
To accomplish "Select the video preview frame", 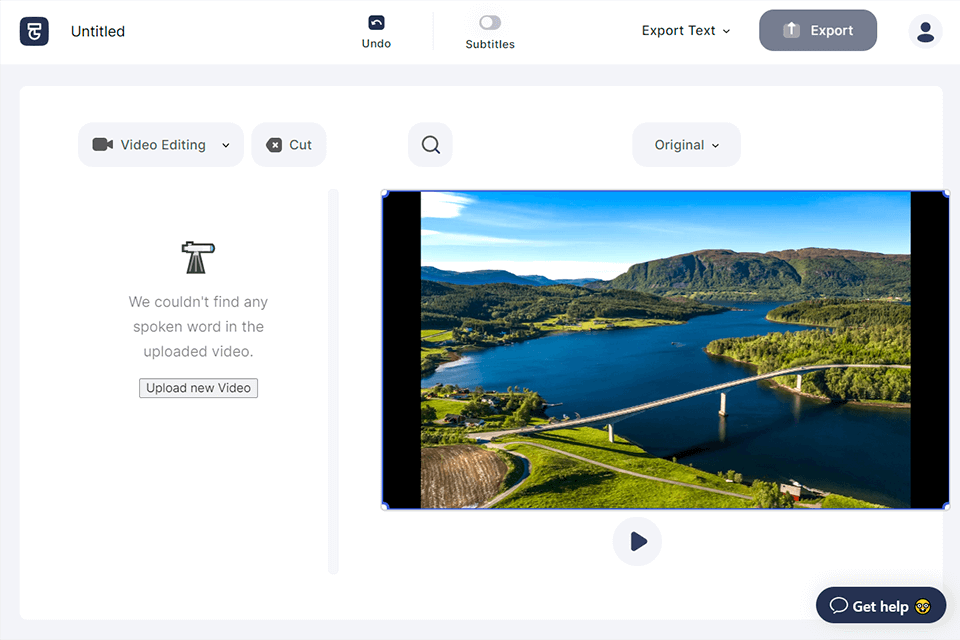I will [x=666, y=350].
